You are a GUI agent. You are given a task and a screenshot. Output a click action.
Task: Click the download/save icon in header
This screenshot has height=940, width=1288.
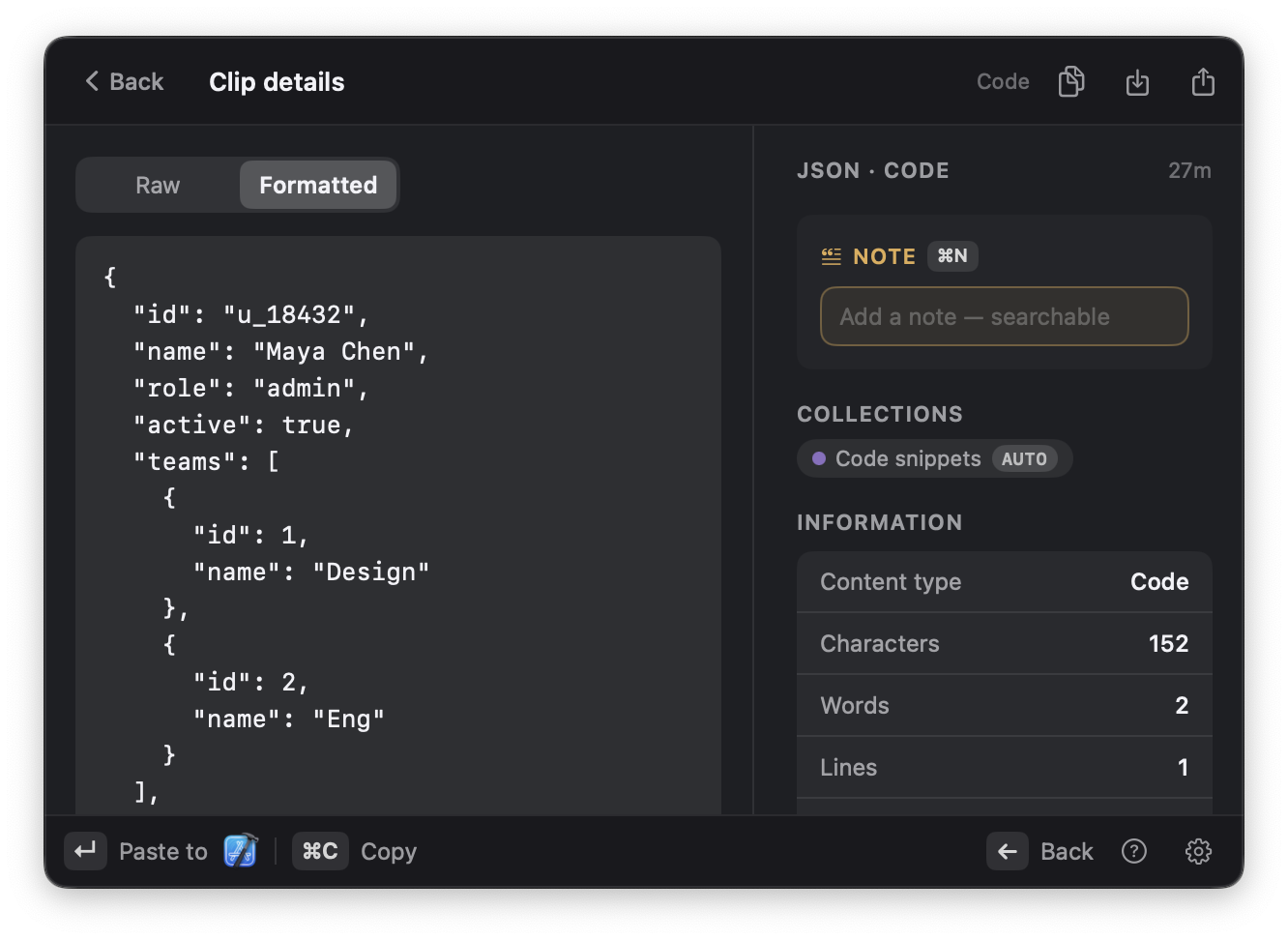point(1137,82)
